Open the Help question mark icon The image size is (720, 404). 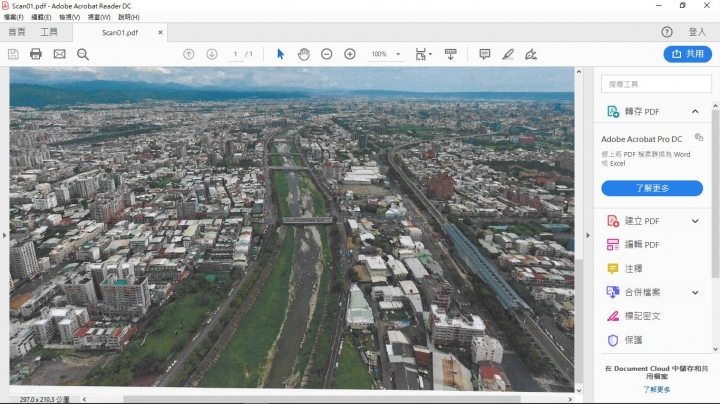pos(667,32)
